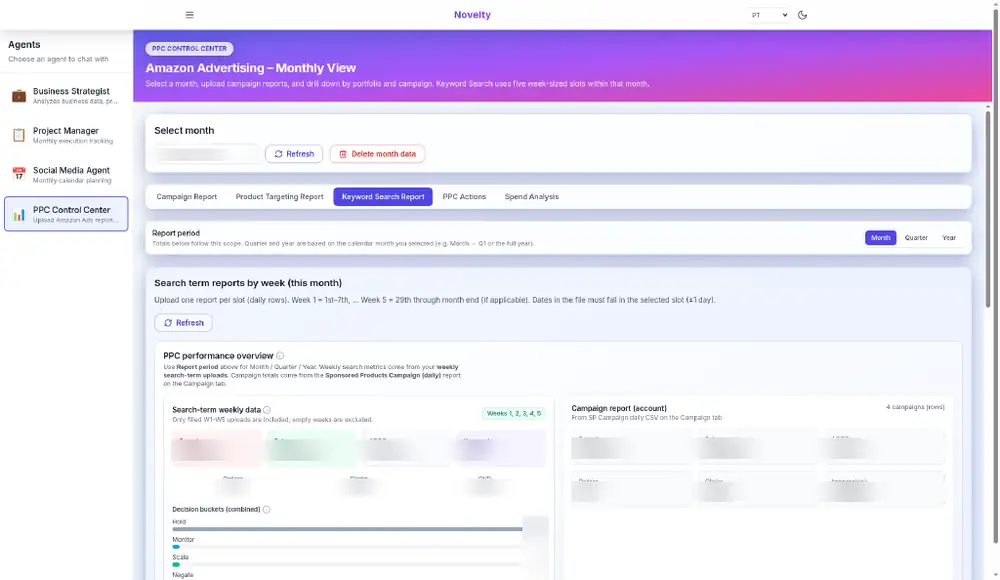Select the Month report period
Image resolution: width=1000 pixels, height=580 pixels.
(880, 237)
